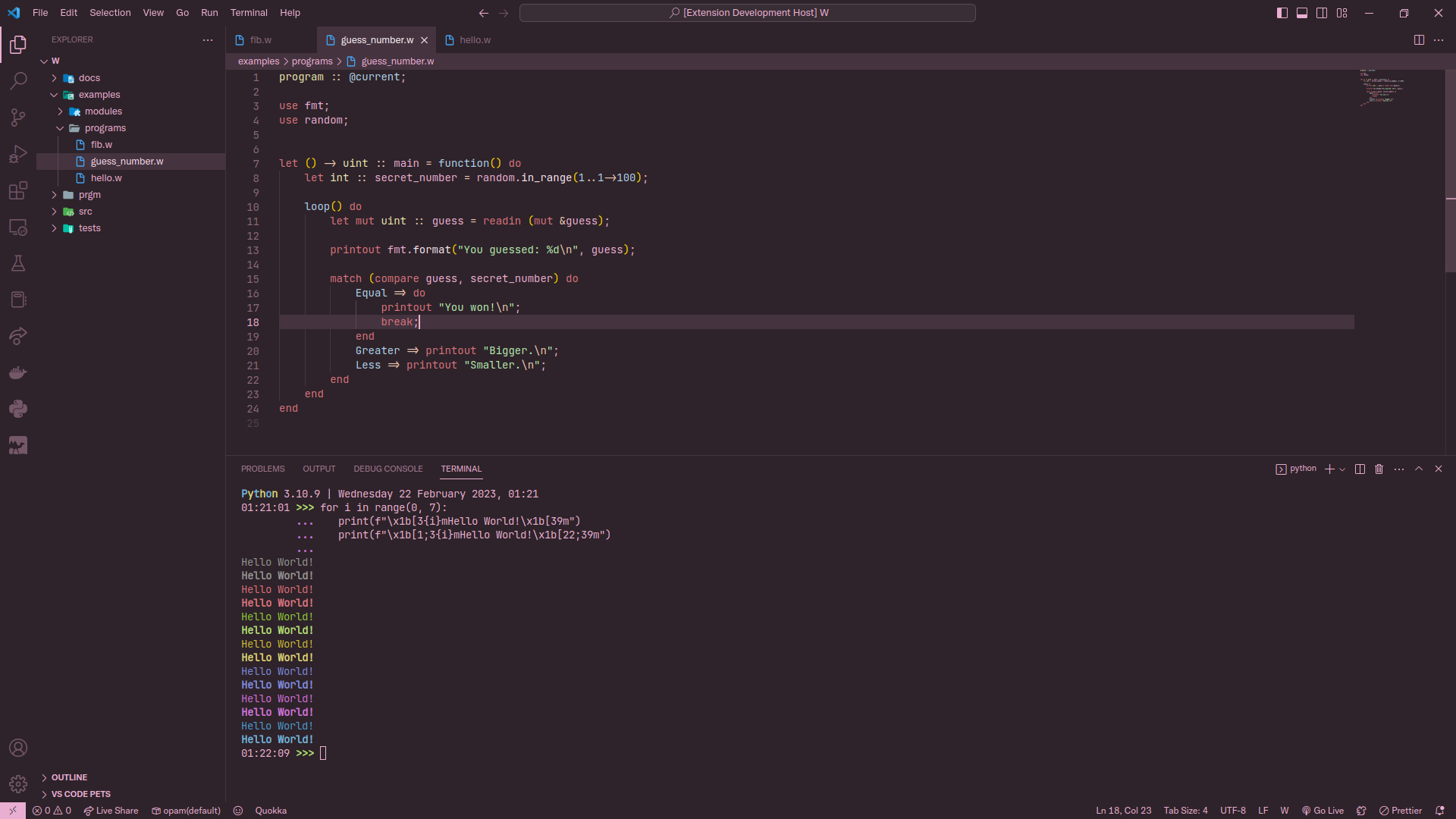Click the editor minimap preview
Image resolution: width=1456 pixels, height=819 pixels.
click(1382, 88)
